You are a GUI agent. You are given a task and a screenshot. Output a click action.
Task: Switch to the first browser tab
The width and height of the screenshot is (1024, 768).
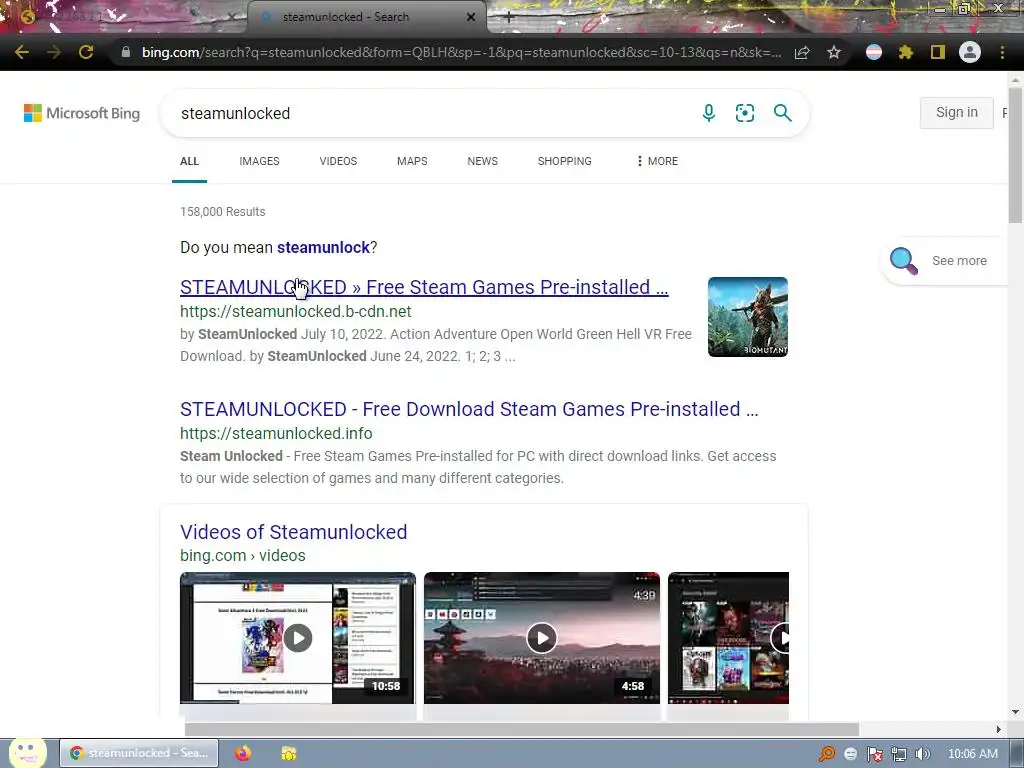(124, 17)
